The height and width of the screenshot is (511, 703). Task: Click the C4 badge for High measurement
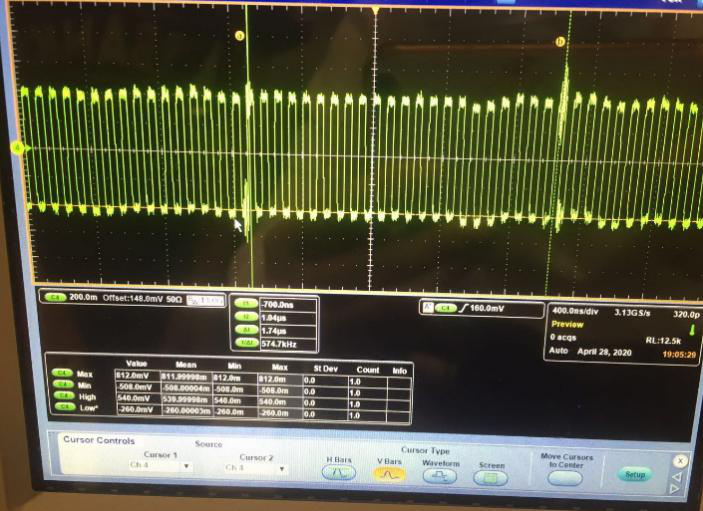point(63,395)
